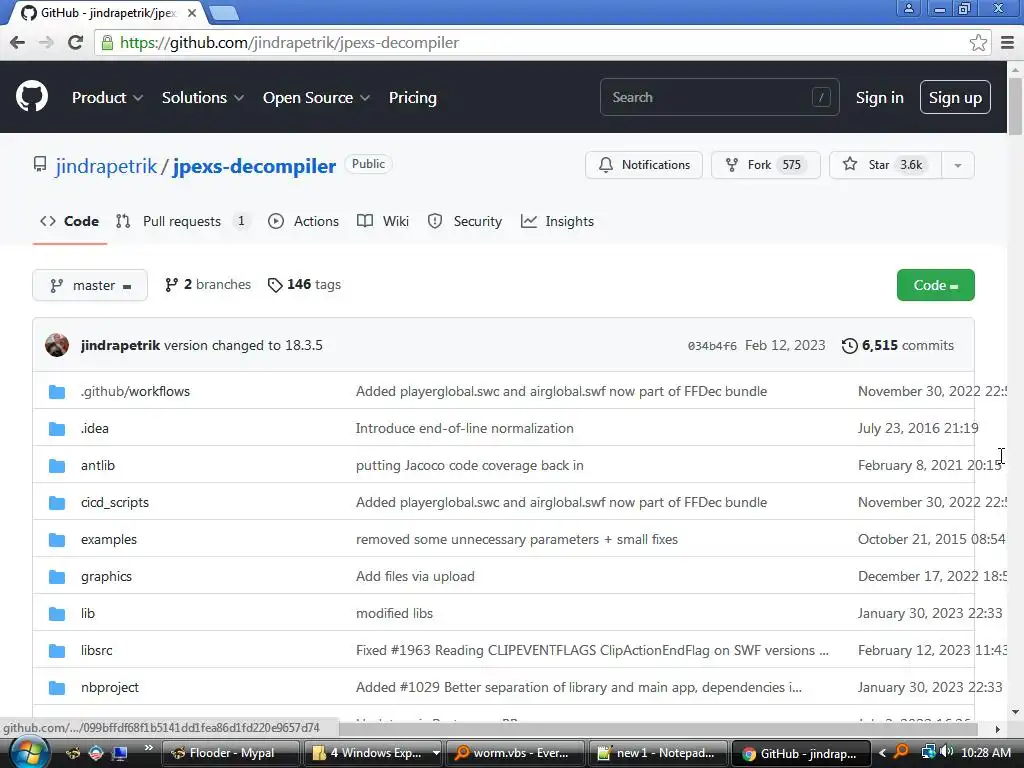1024x768 pixels.
Task: Click the folder icon for .github/workflows
Action: click(57, 392)
